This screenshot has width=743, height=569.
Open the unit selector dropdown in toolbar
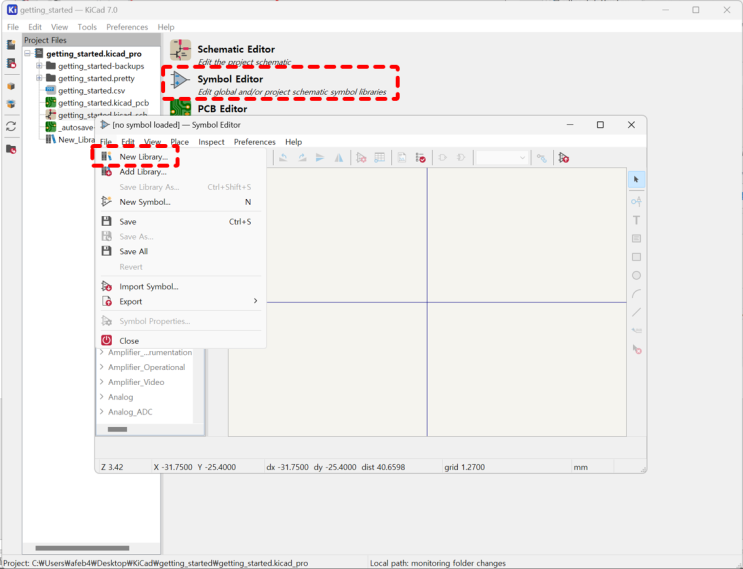pos(502,158)
